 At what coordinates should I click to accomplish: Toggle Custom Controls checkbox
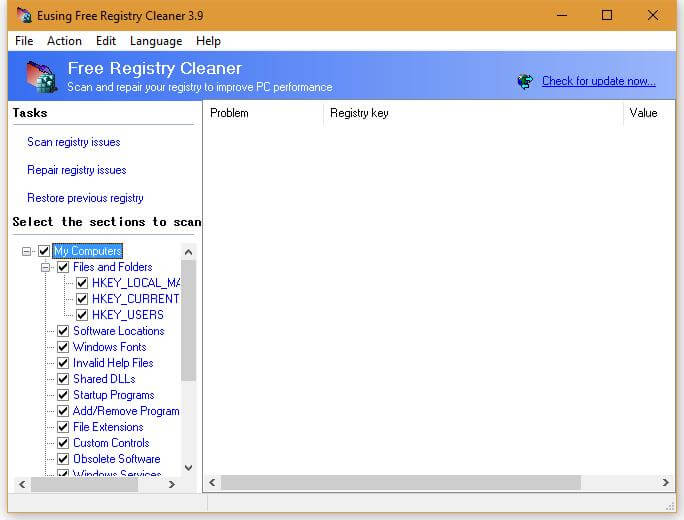coord(63,443)
